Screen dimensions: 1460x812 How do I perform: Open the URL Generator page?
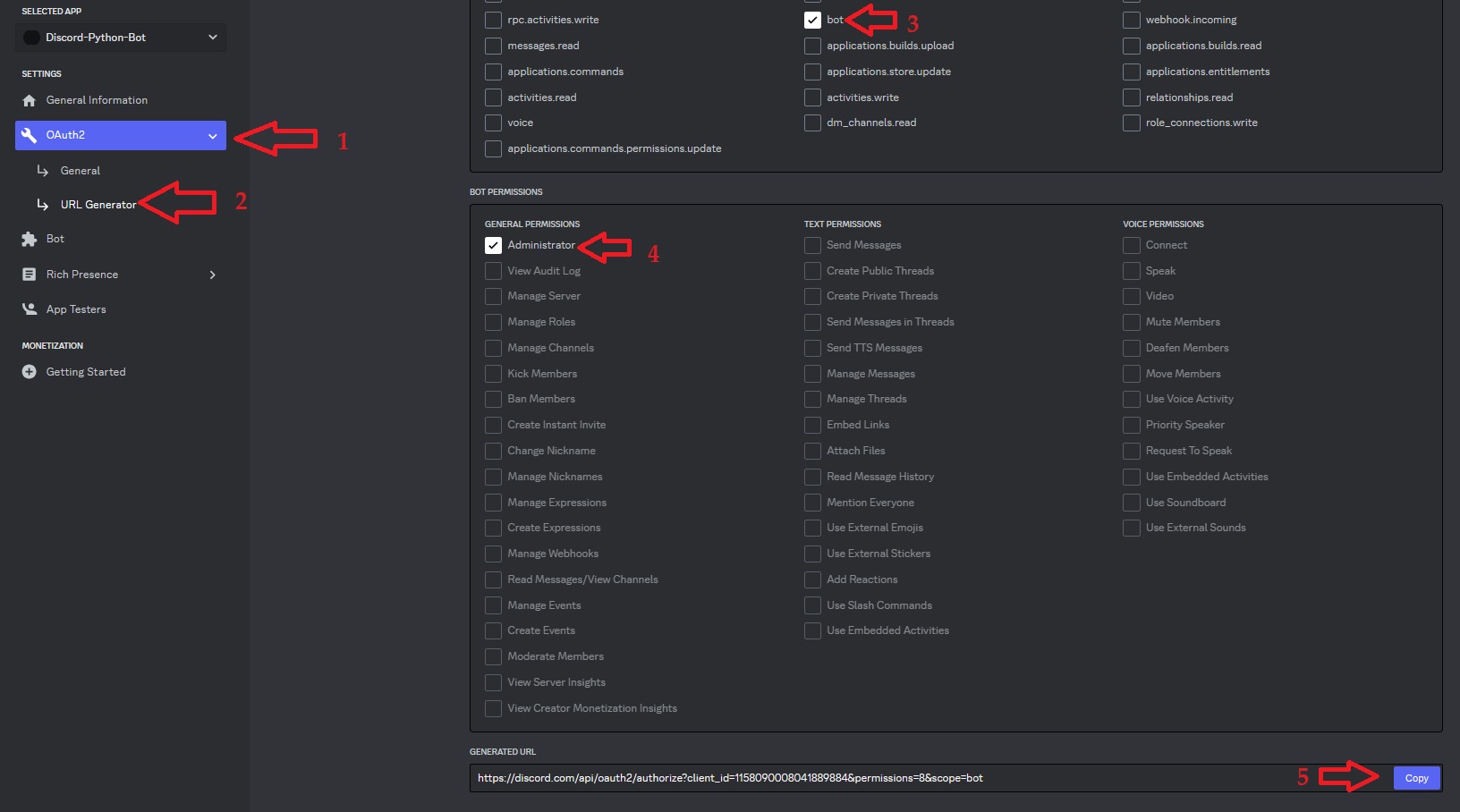click(98, 205)
